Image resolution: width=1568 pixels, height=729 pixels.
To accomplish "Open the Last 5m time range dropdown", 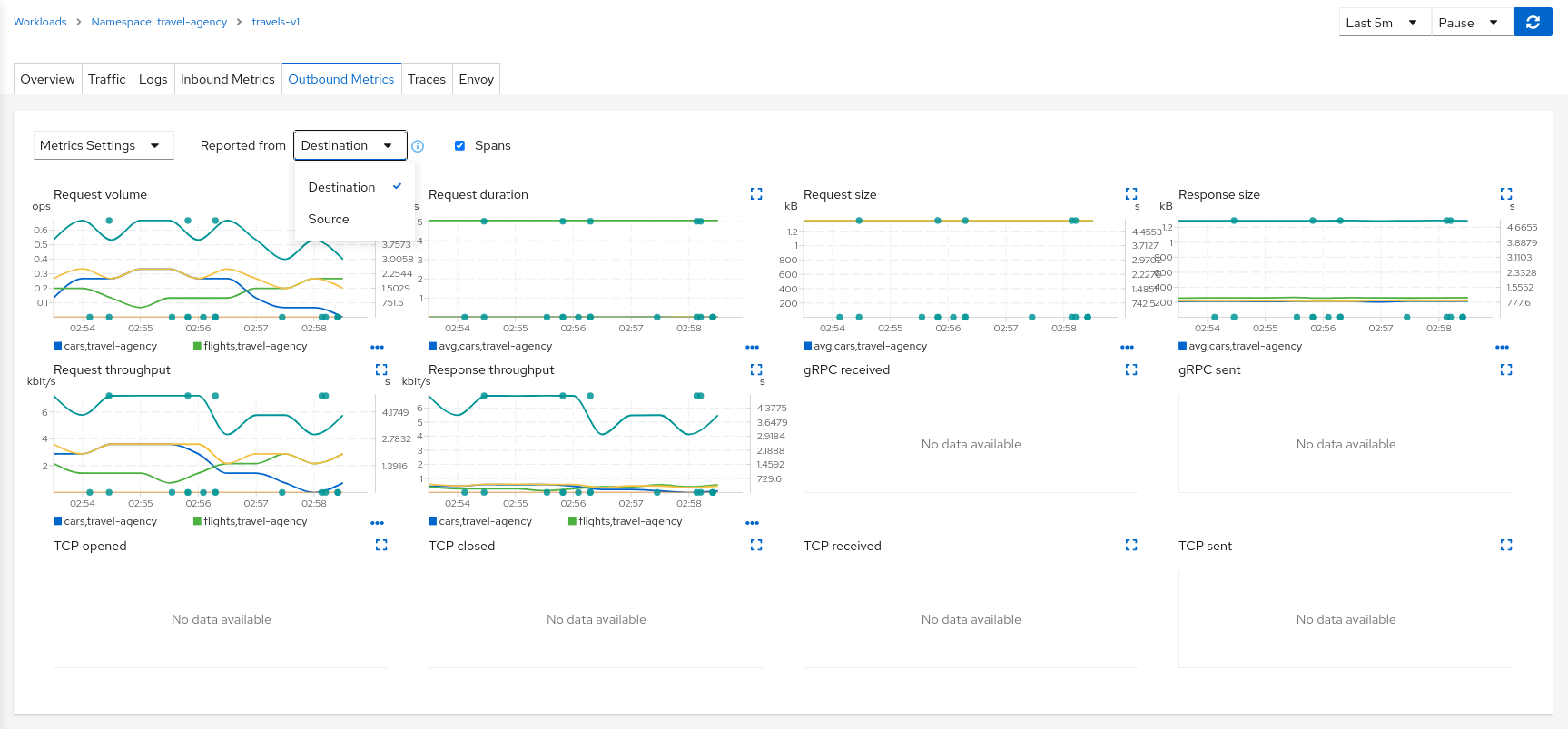I will [x=1384, y=23].
